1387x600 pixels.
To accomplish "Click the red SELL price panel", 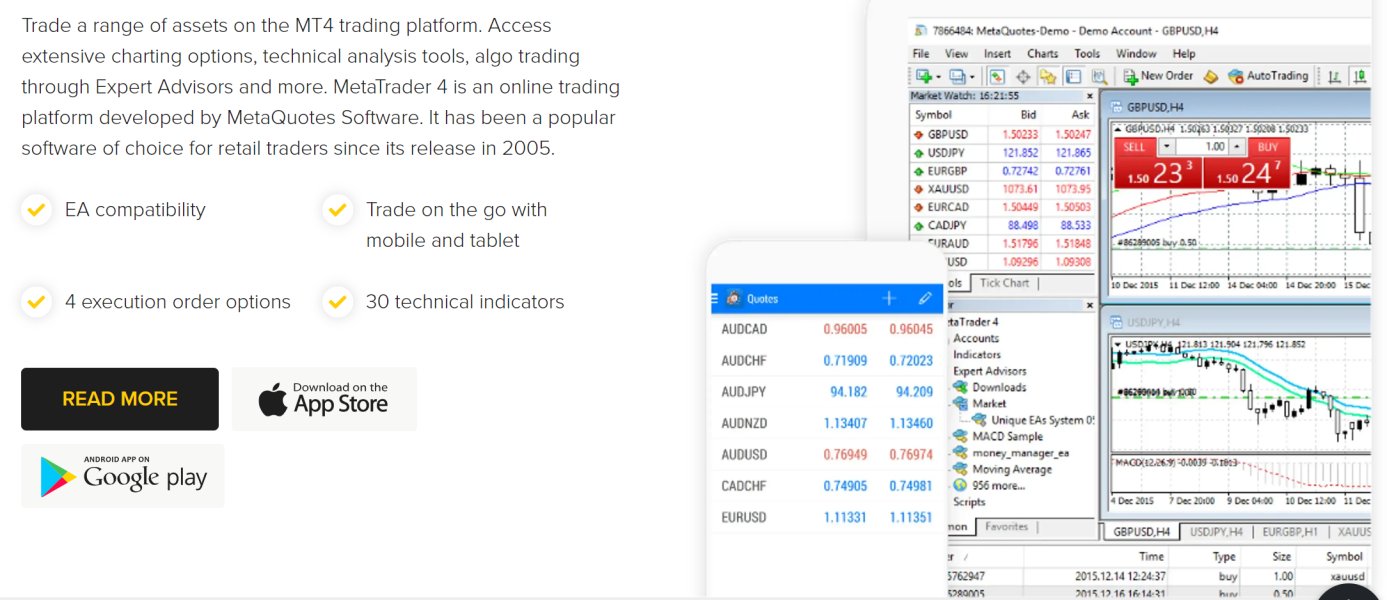I will tap(1157, 174).
